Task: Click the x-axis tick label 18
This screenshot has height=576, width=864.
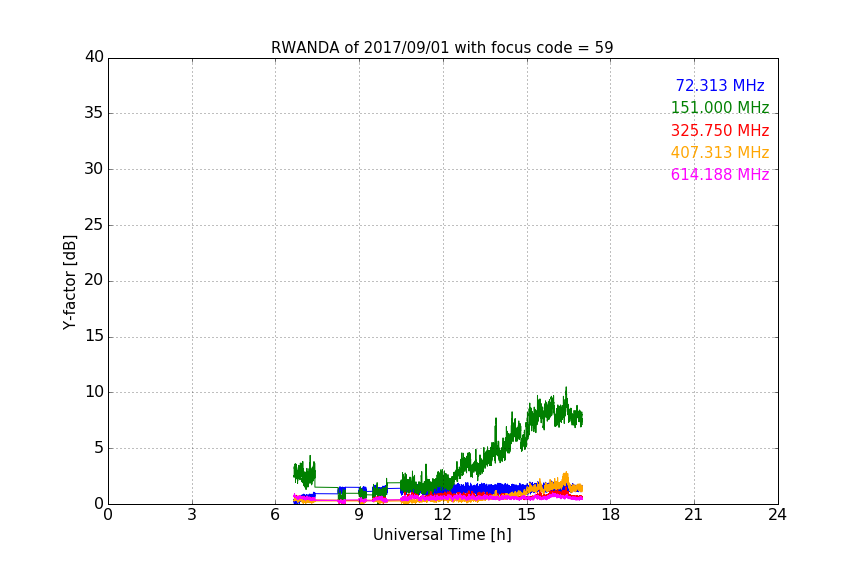Action: (x=611, y=515)
